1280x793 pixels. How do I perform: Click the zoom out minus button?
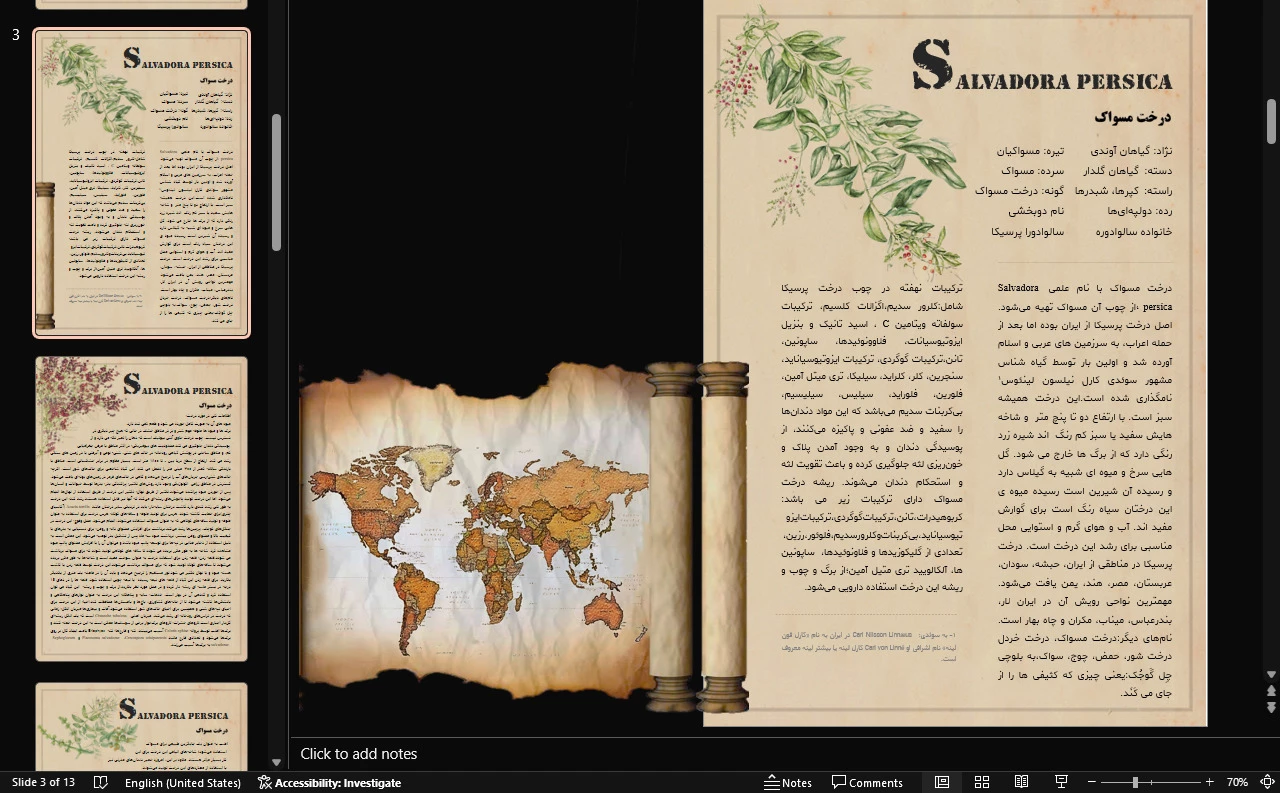pos(1092,782)
